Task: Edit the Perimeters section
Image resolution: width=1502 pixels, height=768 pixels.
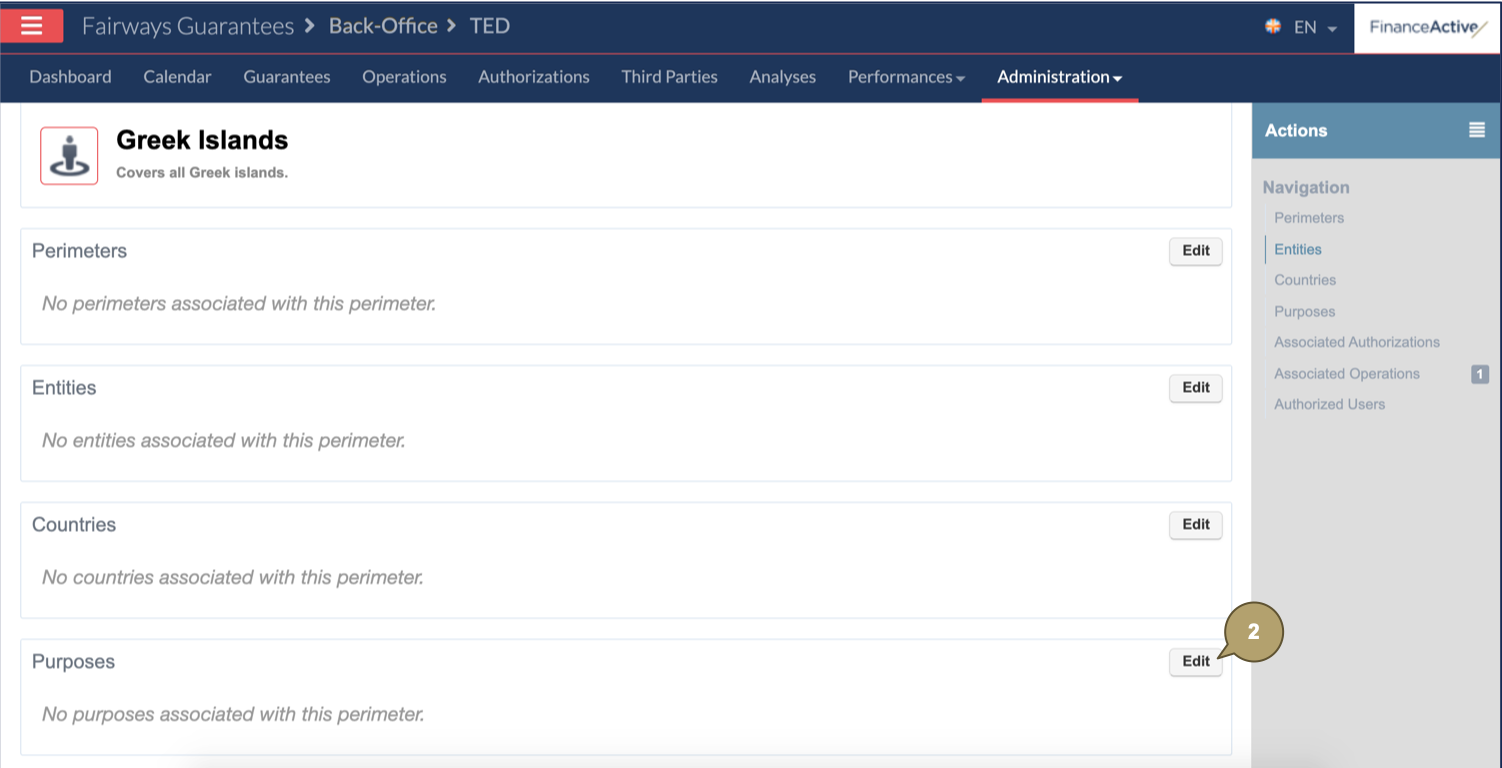Action: 1195,251
